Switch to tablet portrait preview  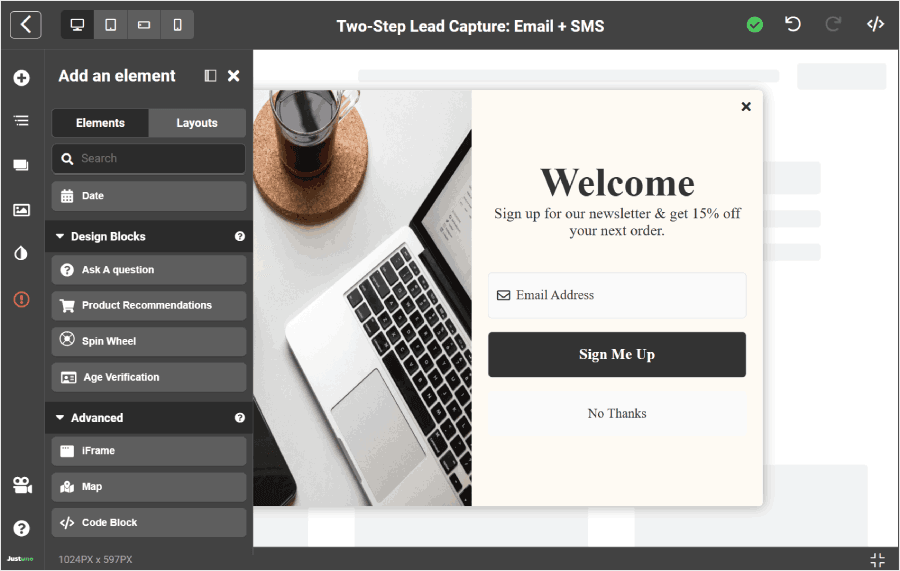click(x=111, y=25)
